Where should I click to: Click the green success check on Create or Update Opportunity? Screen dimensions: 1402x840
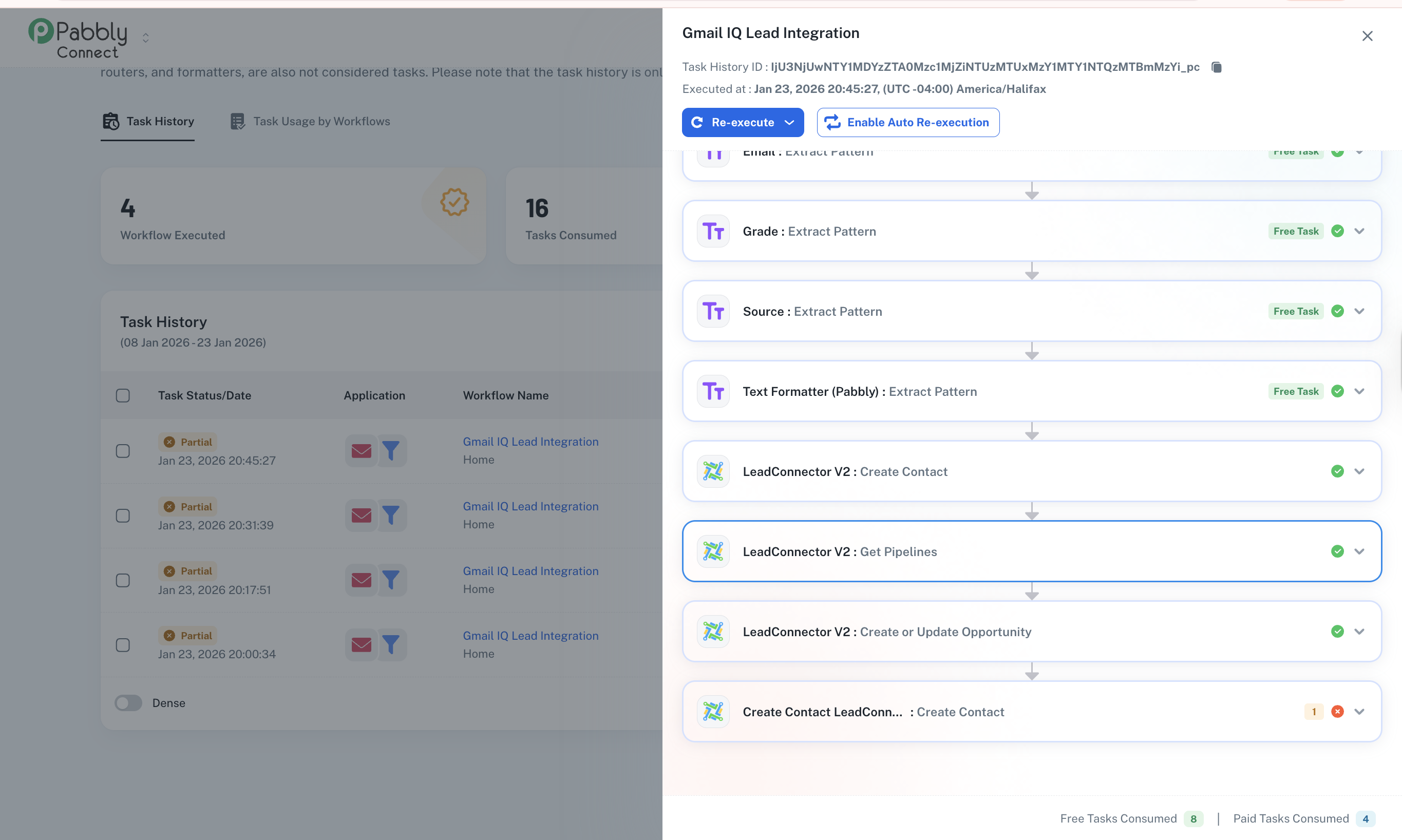coord(1337,632)
